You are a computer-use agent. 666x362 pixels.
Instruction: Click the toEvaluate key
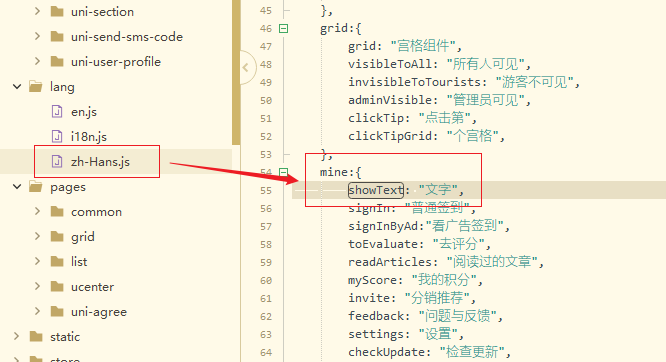[383, 244]
